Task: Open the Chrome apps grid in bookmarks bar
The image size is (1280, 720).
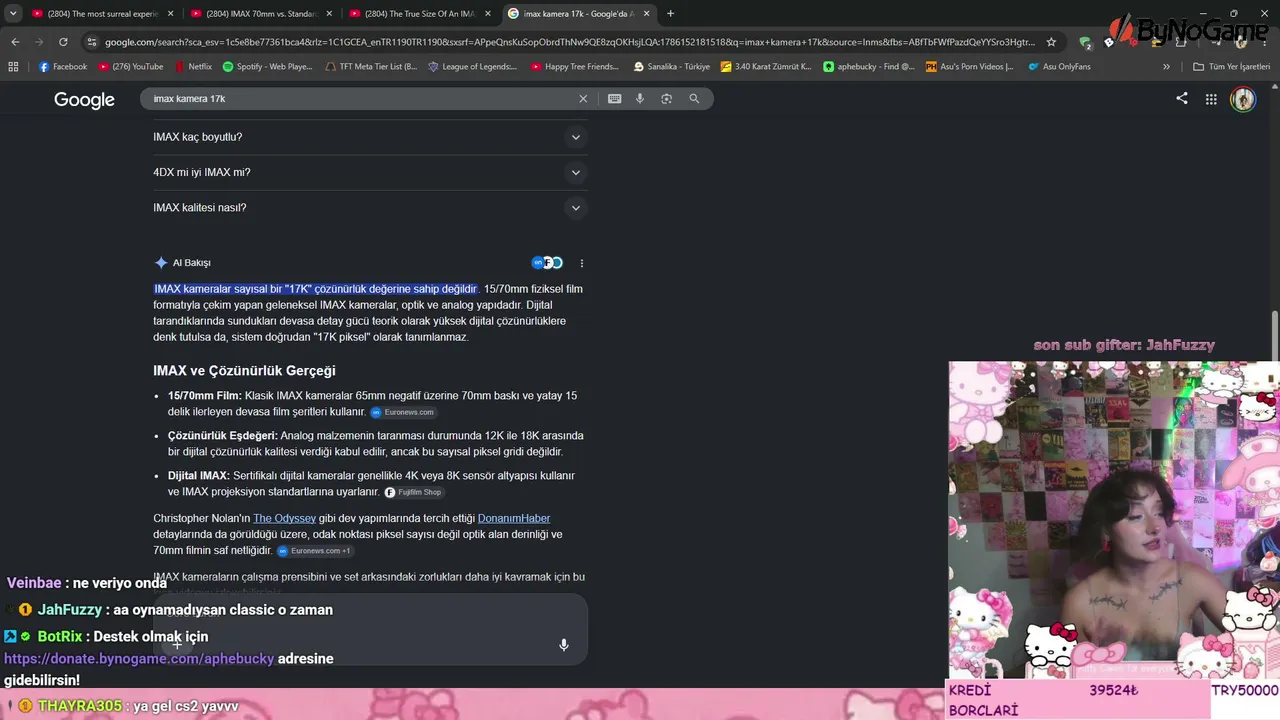Action: [x=13, y=67]
